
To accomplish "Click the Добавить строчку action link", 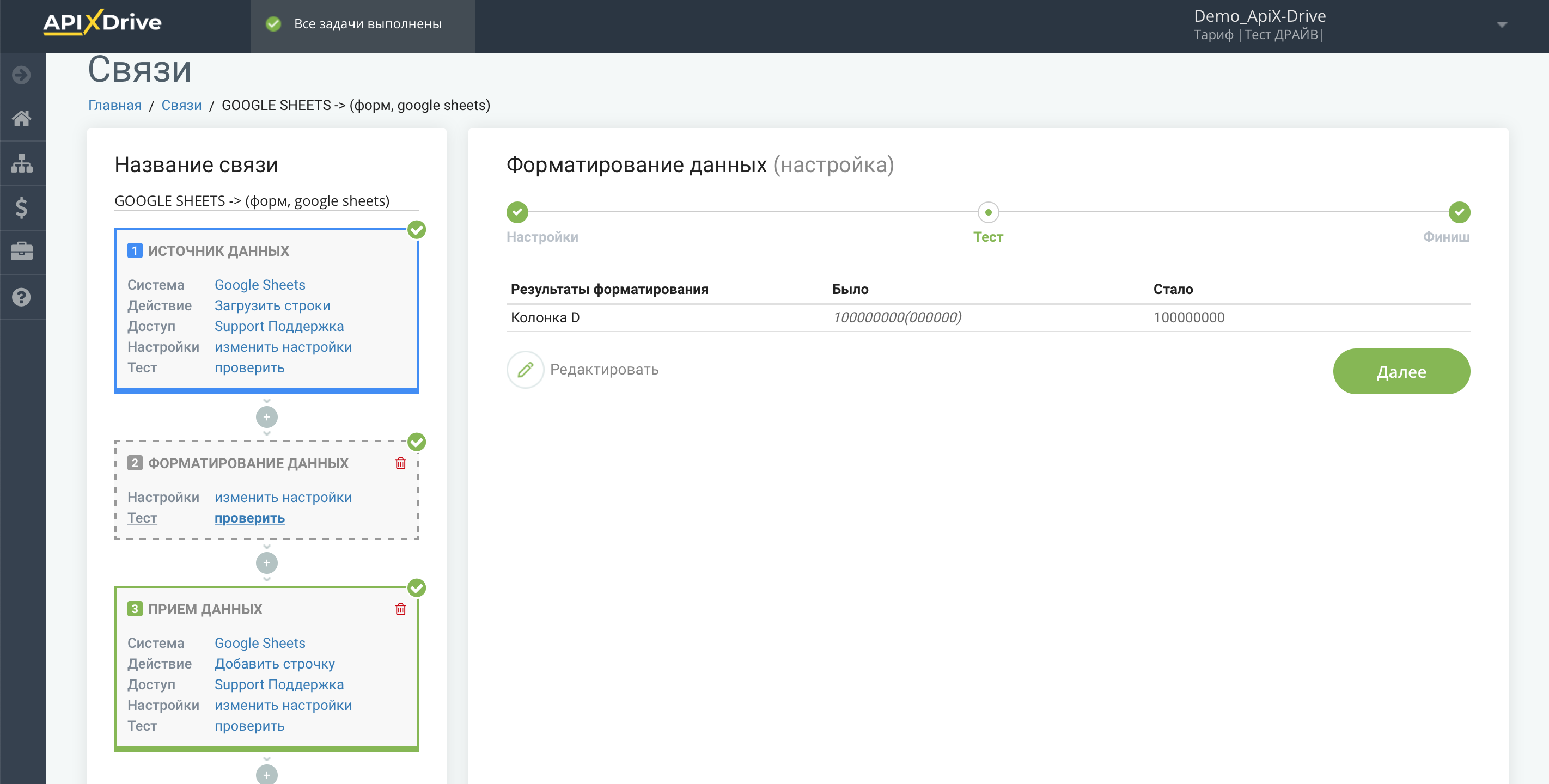I will pyautogui.click(x=275, y=664).
